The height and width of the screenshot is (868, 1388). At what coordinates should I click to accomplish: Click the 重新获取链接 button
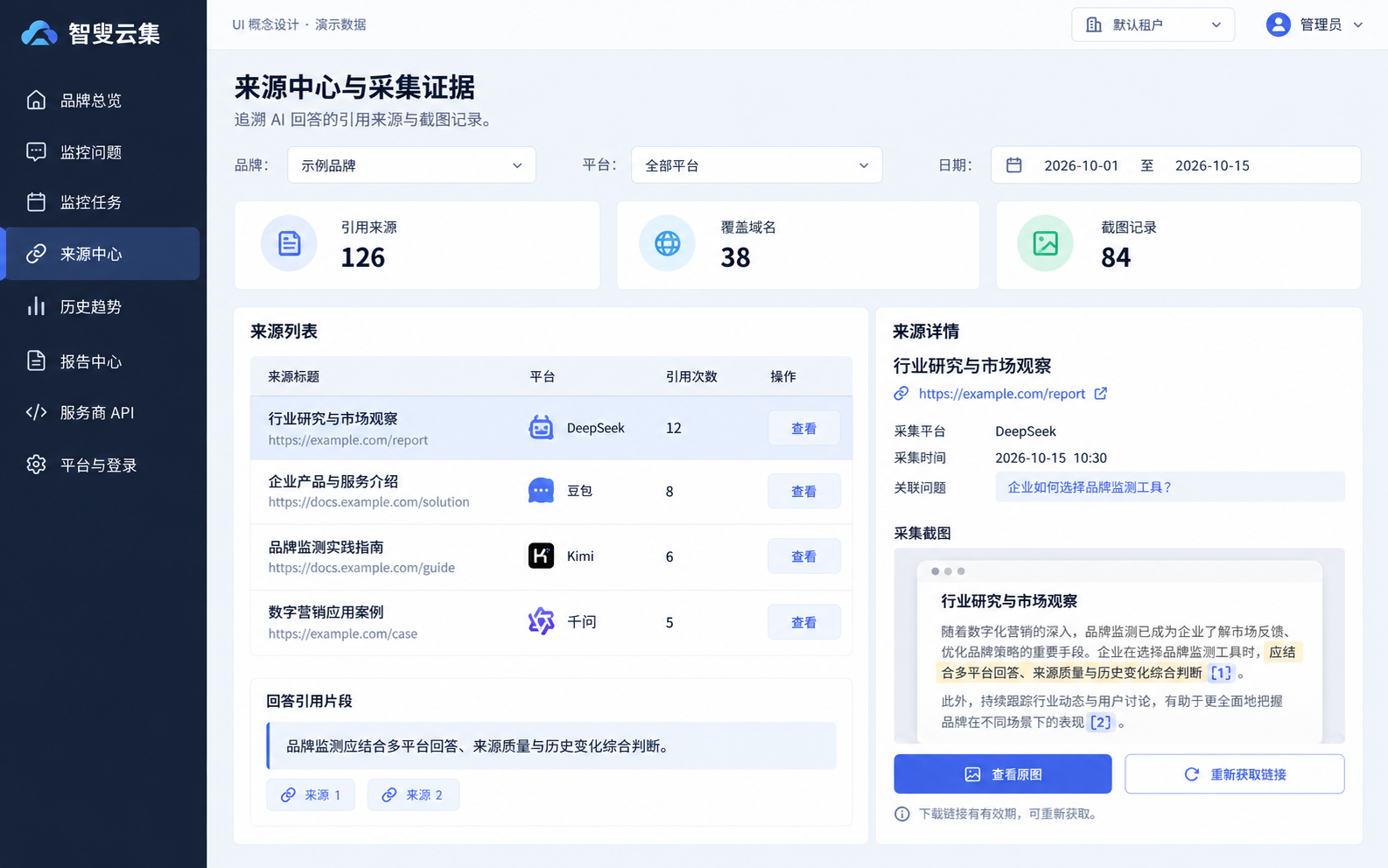(1234, 774)
